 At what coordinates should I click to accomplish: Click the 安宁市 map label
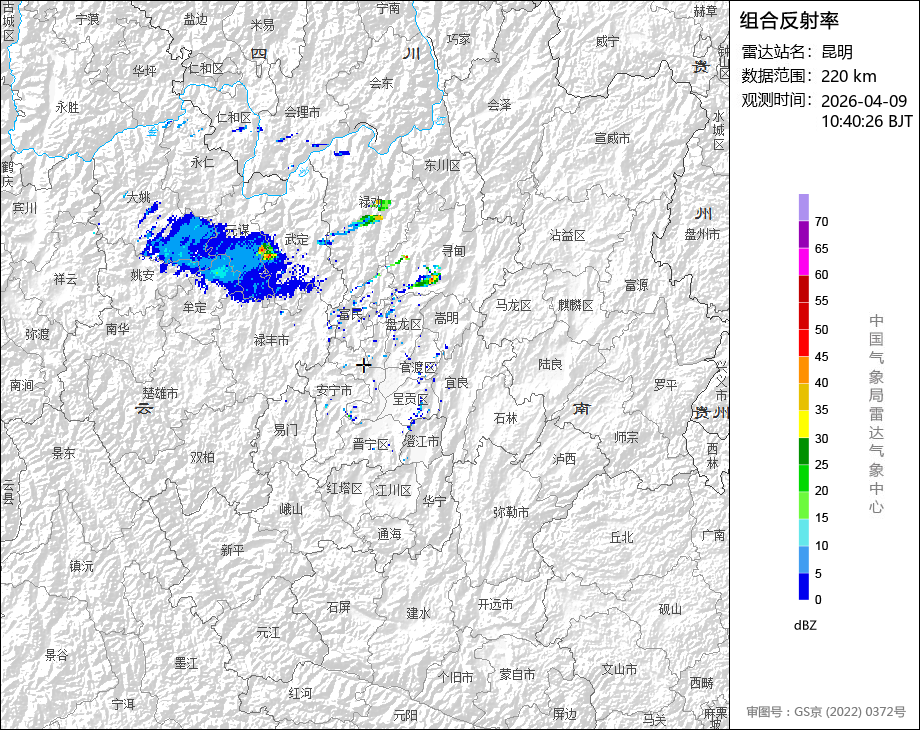point(334,390)
